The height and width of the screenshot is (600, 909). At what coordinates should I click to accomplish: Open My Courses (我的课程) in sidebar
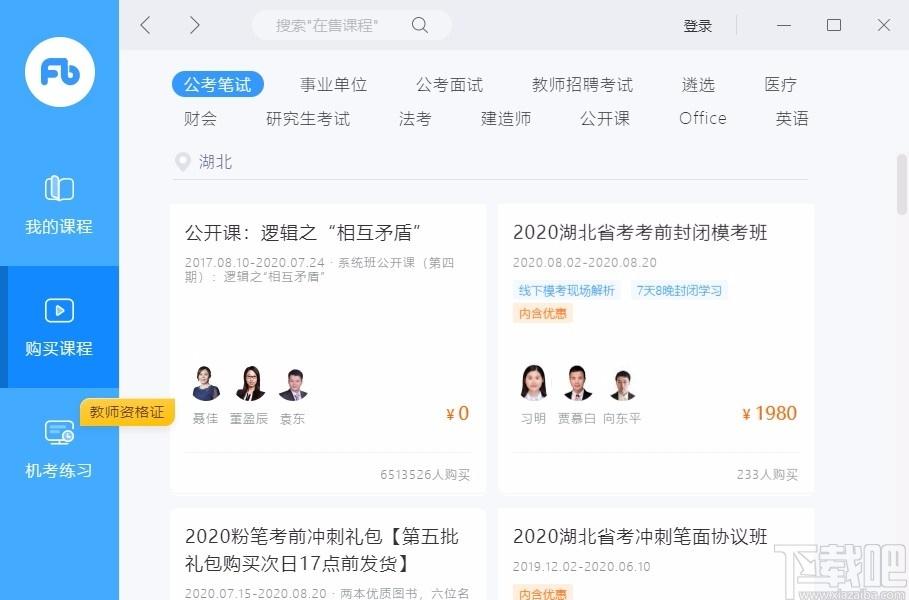point(59,189)
